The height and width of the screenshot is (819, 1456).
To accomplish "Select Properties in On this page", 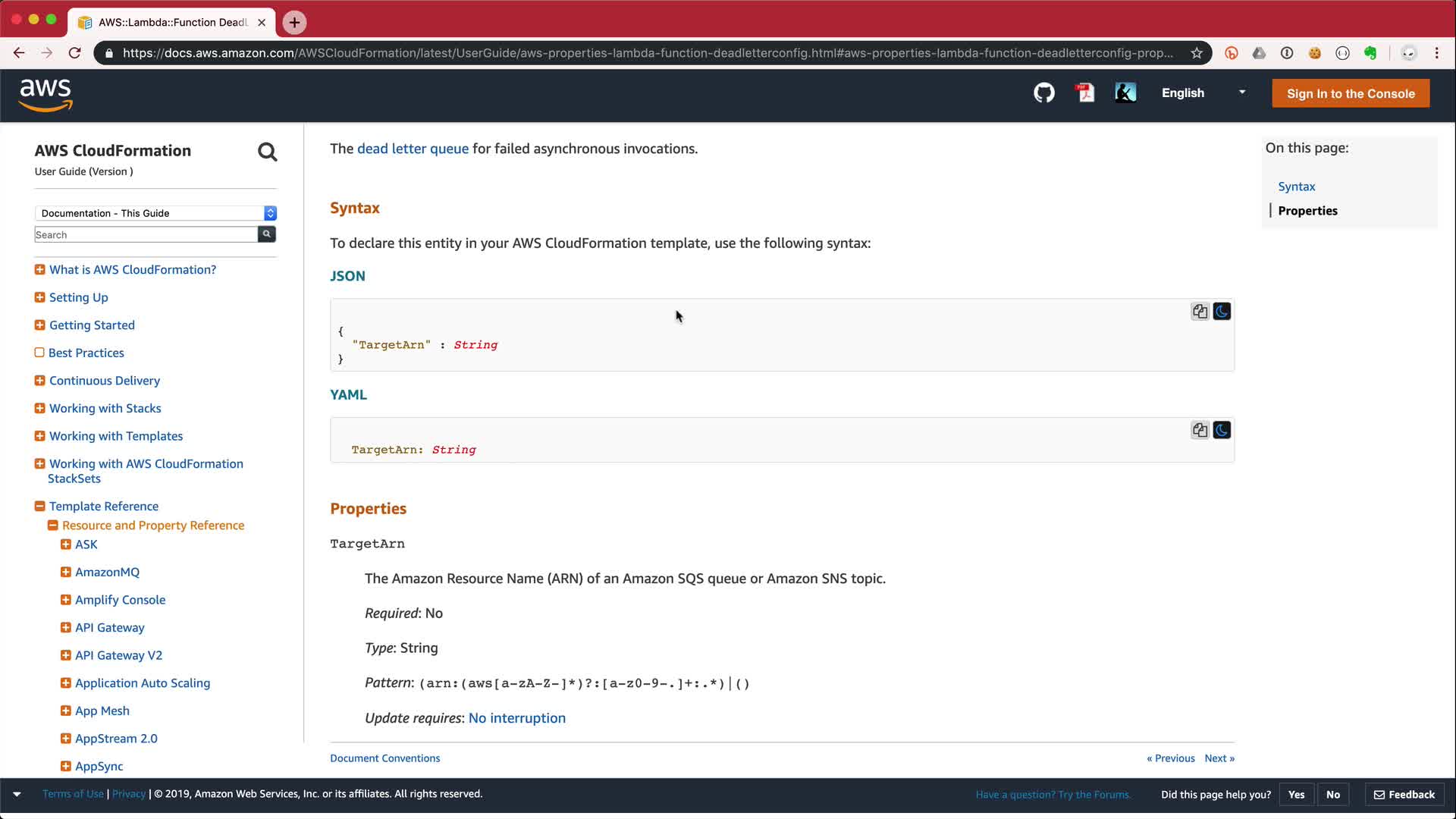I will tap(1307, 211).
